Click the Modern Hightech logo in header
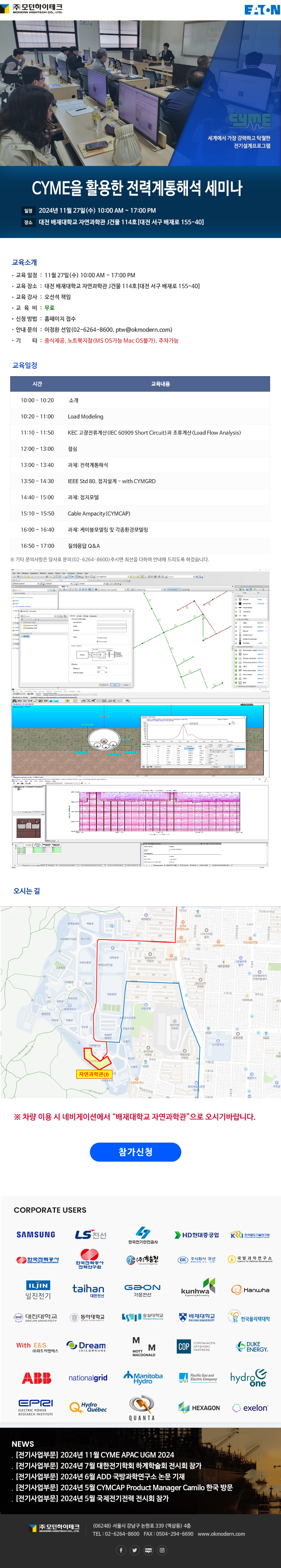The width and height of the screenshot is (281, 1568). 32,9
